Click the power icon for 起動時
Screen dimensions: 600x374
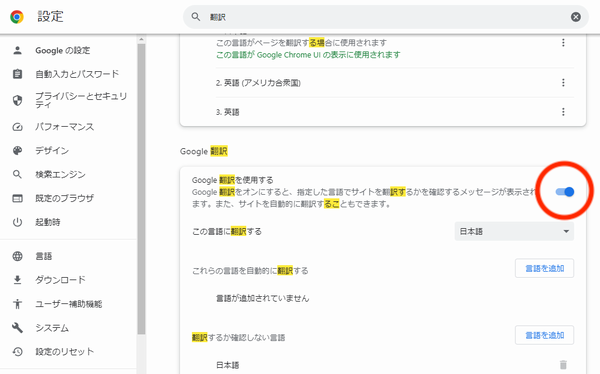(x=17, y=222)
